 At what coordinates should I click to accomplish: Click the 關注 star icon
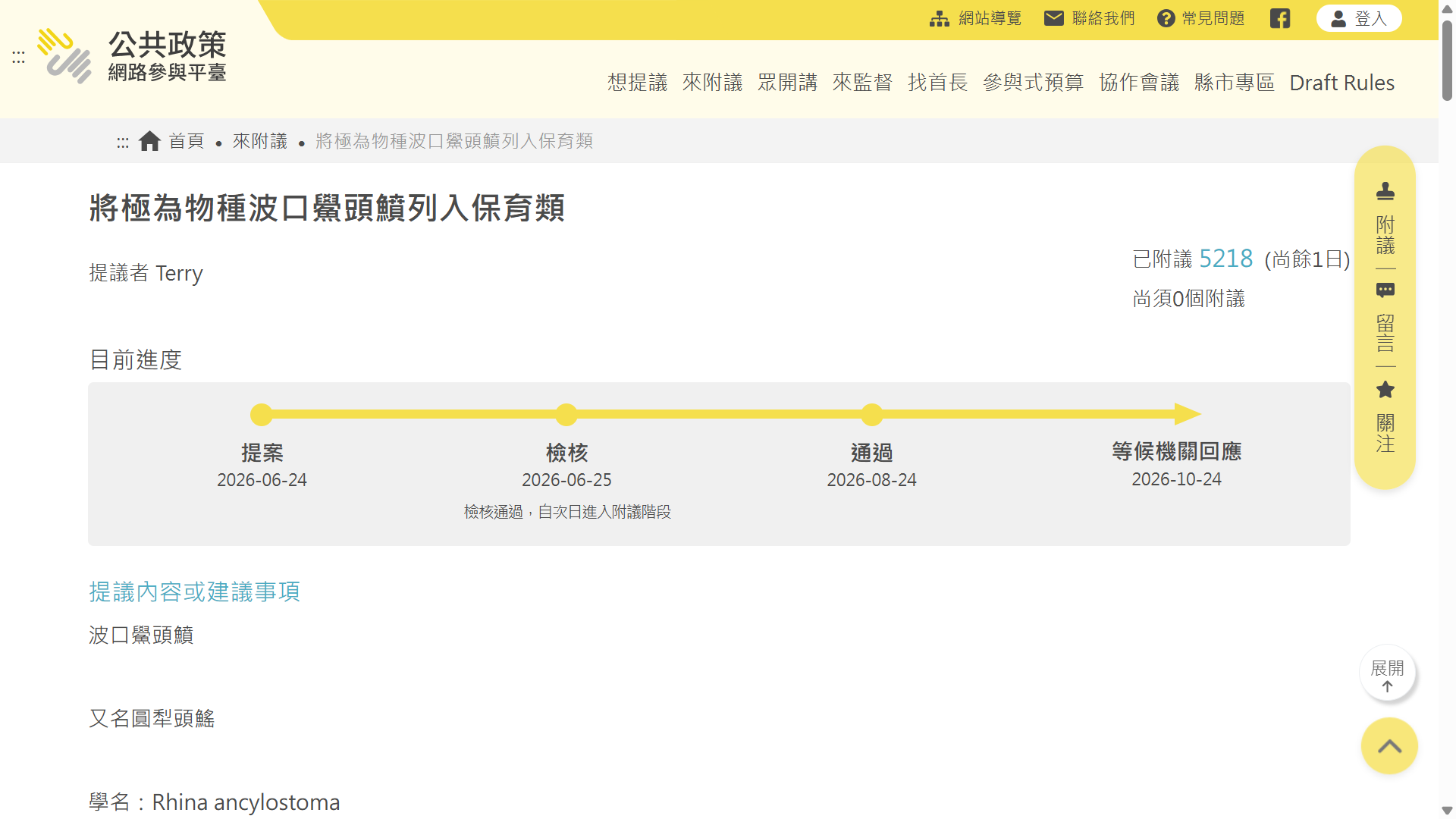[1385, 390]
